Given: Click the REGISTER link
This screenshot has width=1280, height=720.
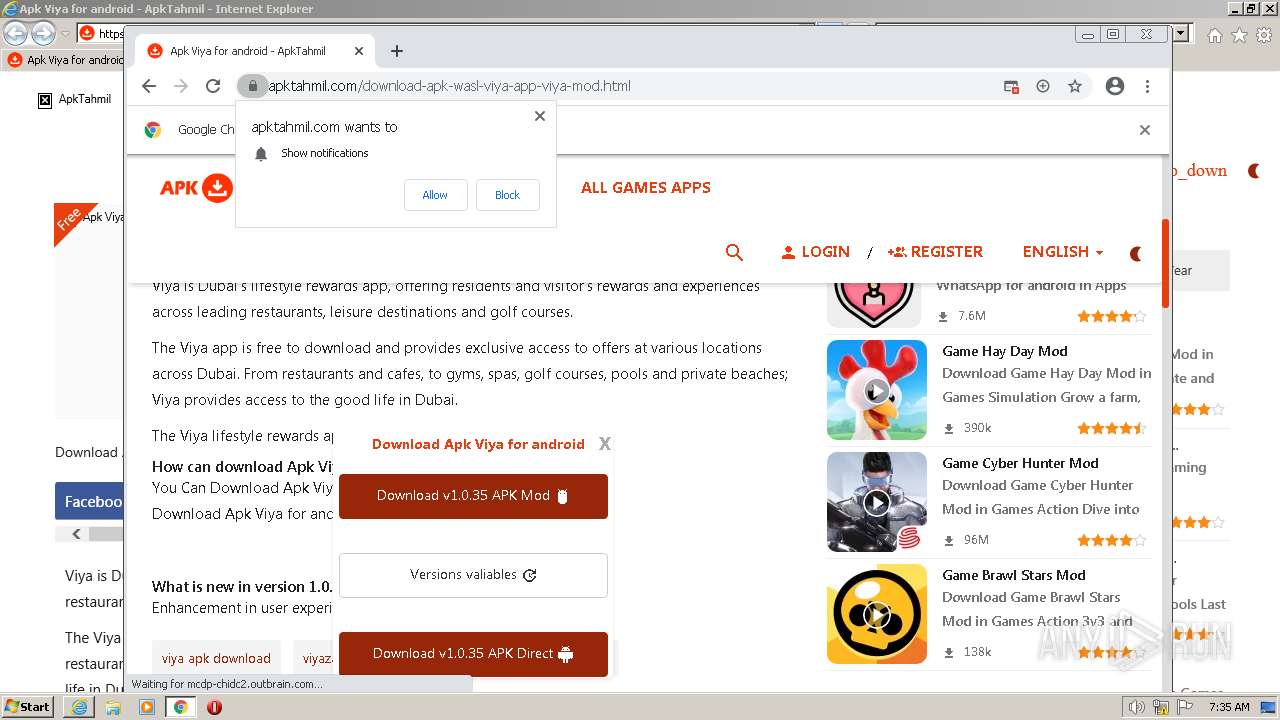Looking at the screenshot, I should pyautogui.click(x=936, y=252).
